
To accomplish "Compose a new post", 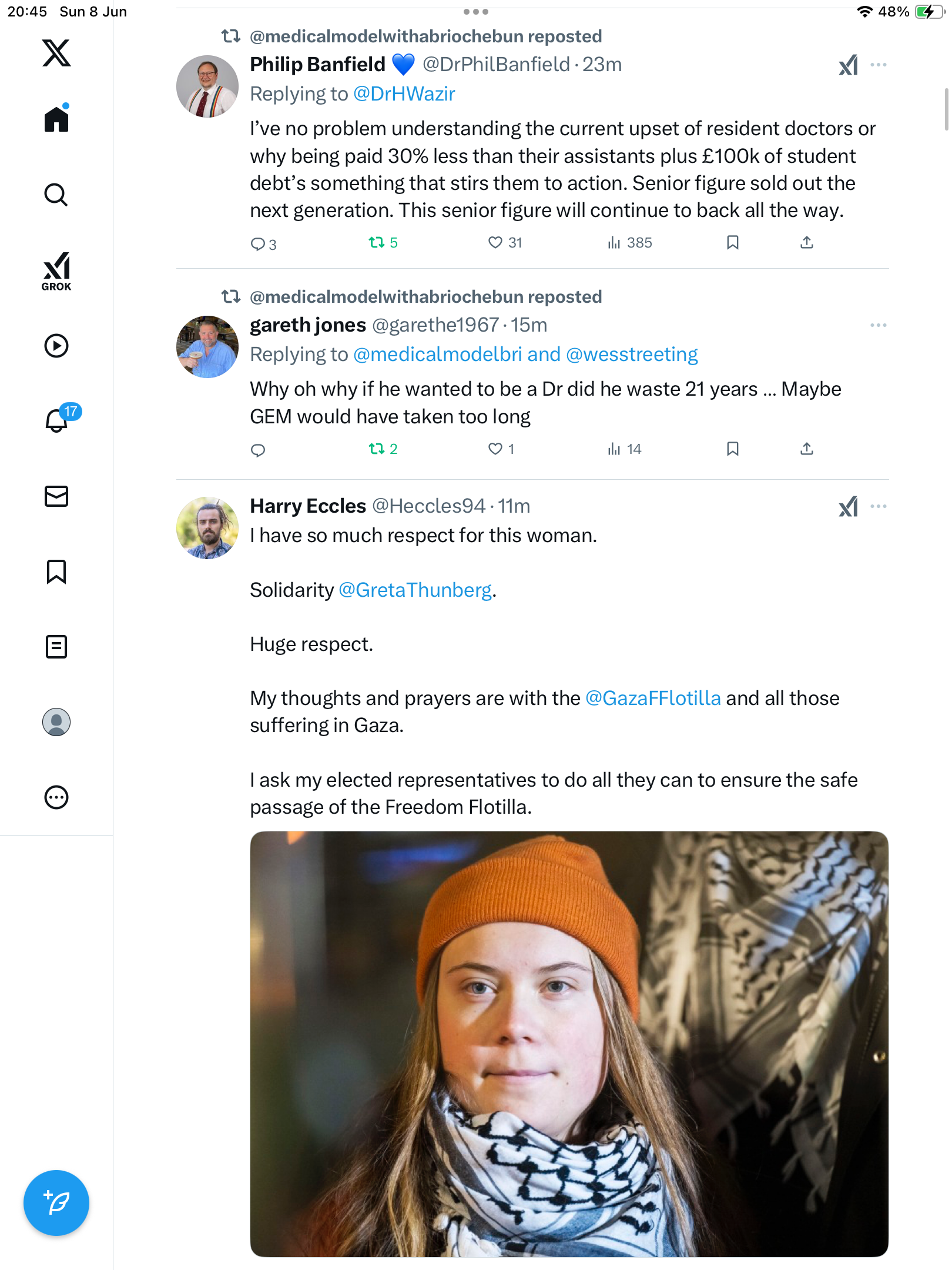I will [56, 1202].
